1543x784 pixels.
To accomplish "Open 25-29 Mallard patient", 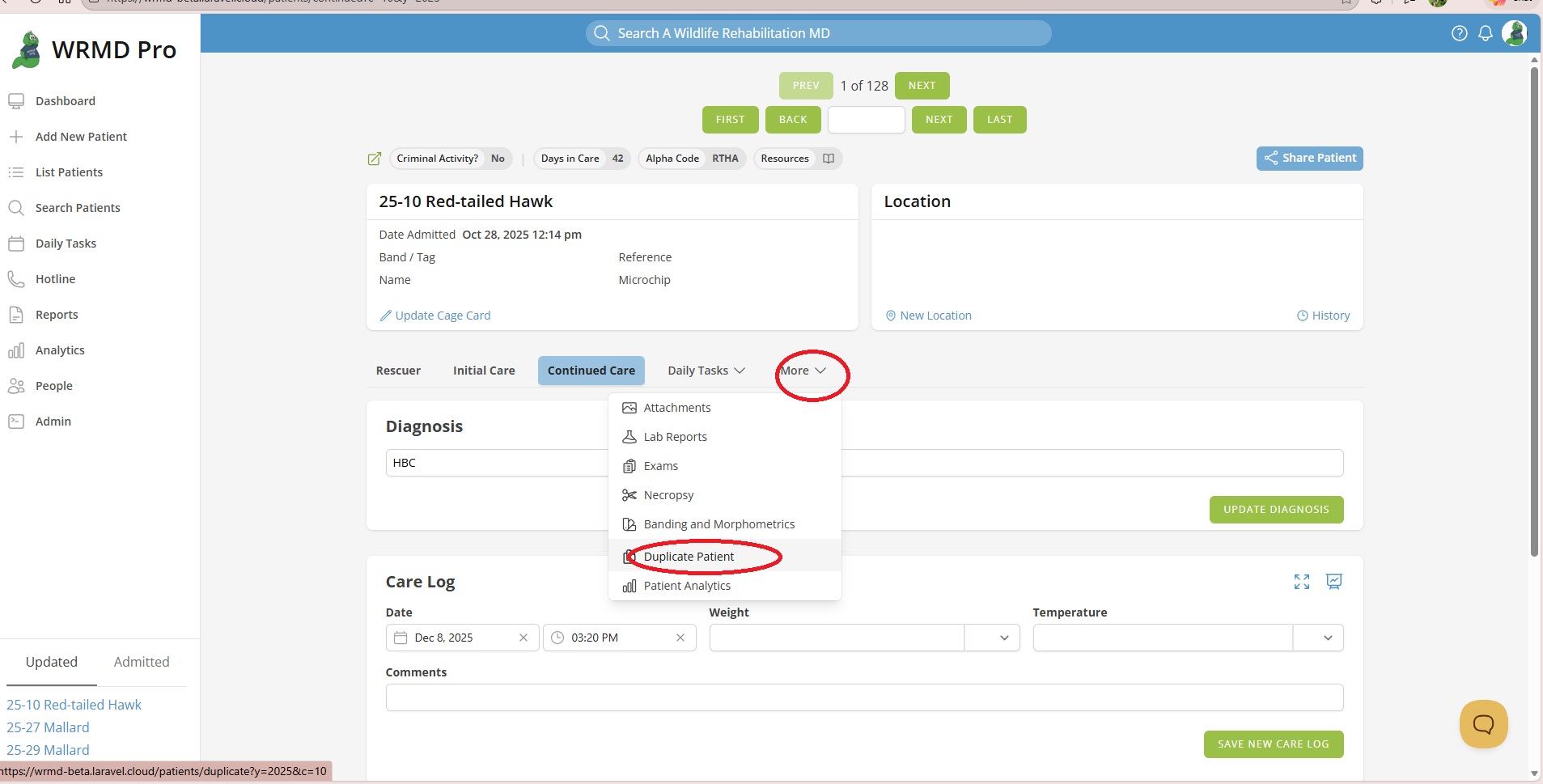I will [49, 750].
